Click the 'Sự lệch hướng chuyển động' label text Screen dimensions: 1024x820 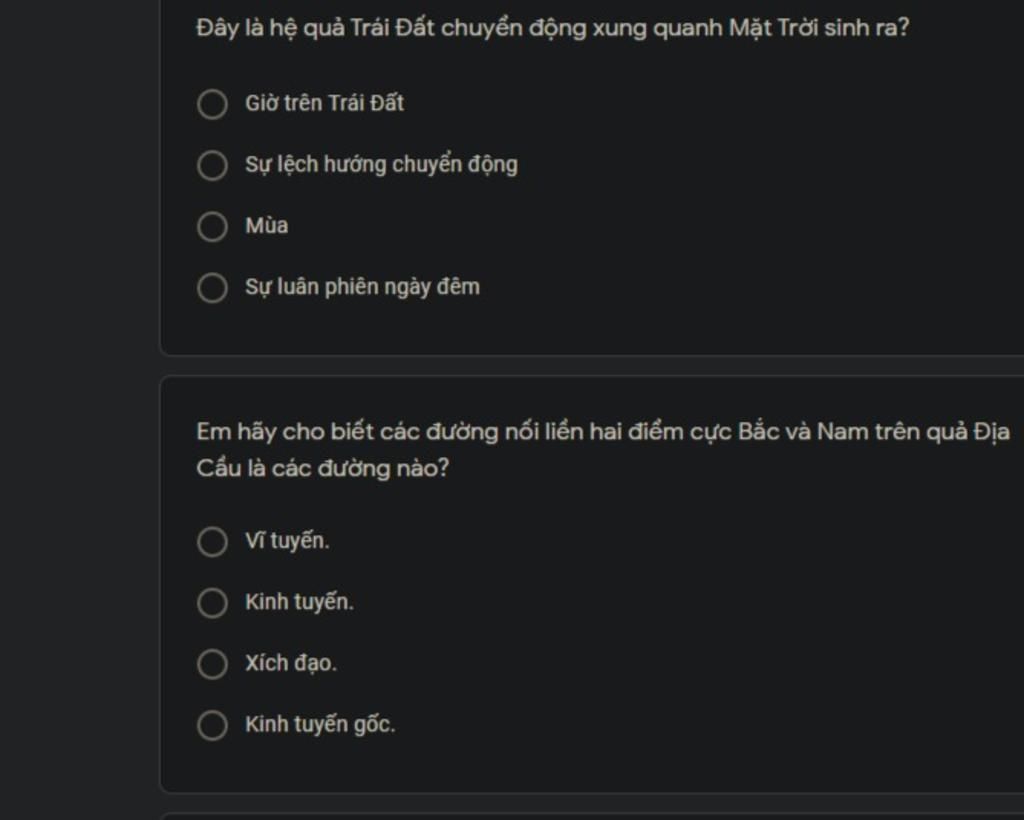(x=381, y=165)
